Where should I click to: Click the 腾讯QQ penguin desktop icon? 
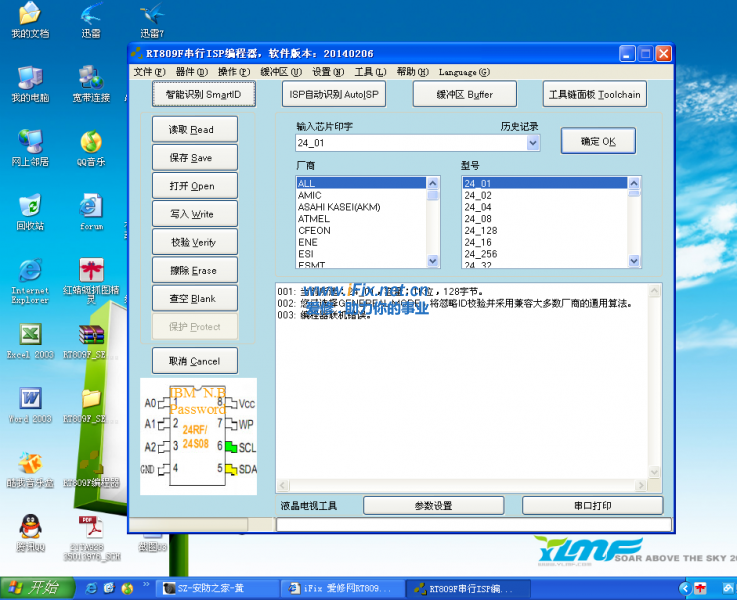pyautogui.click(x=30, y=527)
